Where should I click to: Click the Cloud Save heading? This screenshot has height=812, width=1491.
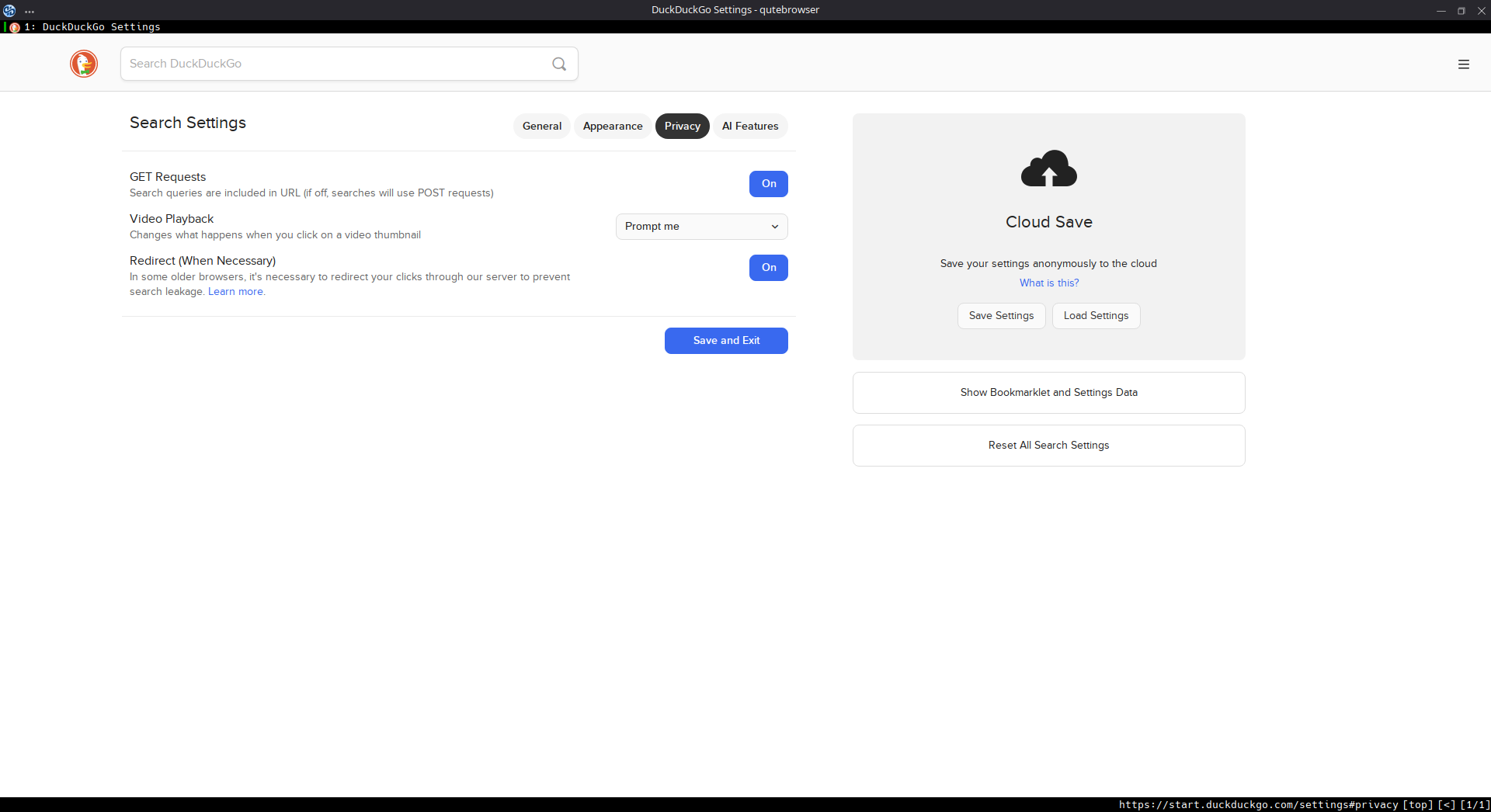point(1049,222)
